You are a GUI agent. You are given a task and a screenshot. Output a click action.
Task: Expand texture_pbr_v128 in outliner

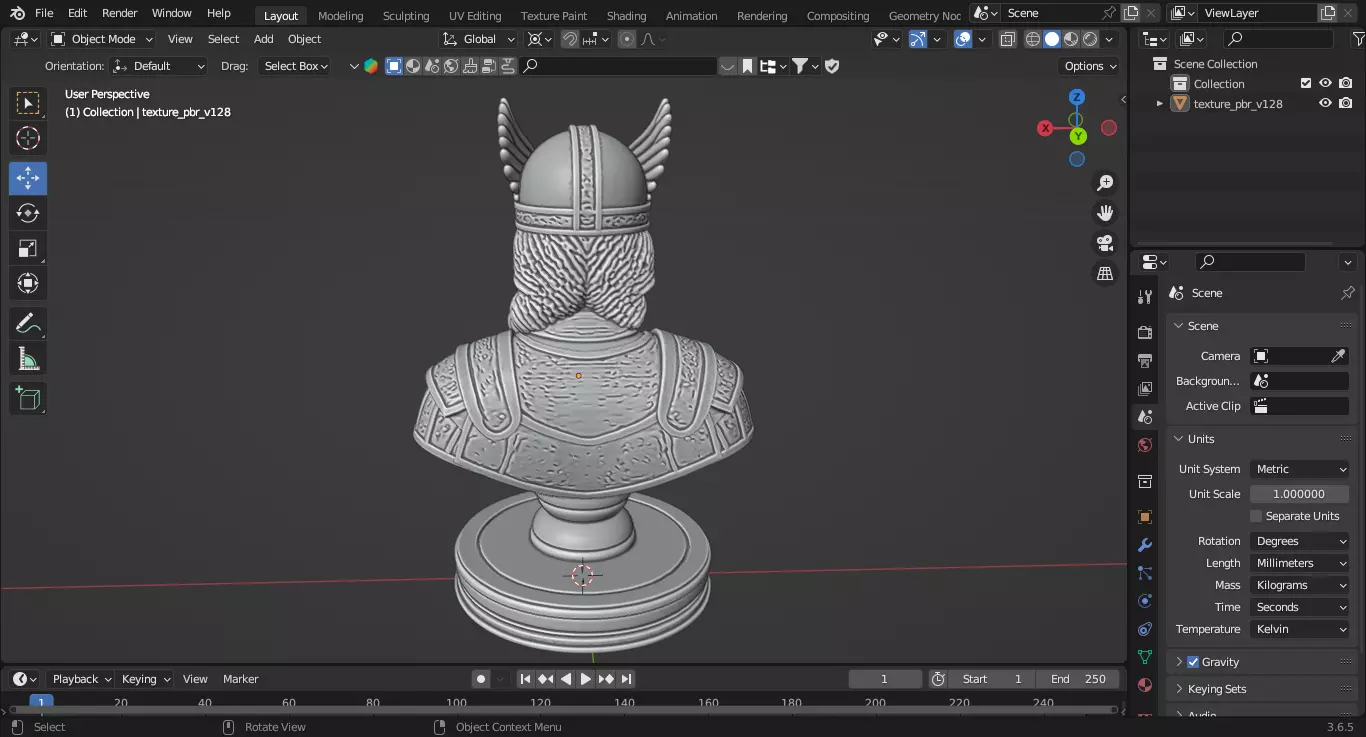[1160, 104]
